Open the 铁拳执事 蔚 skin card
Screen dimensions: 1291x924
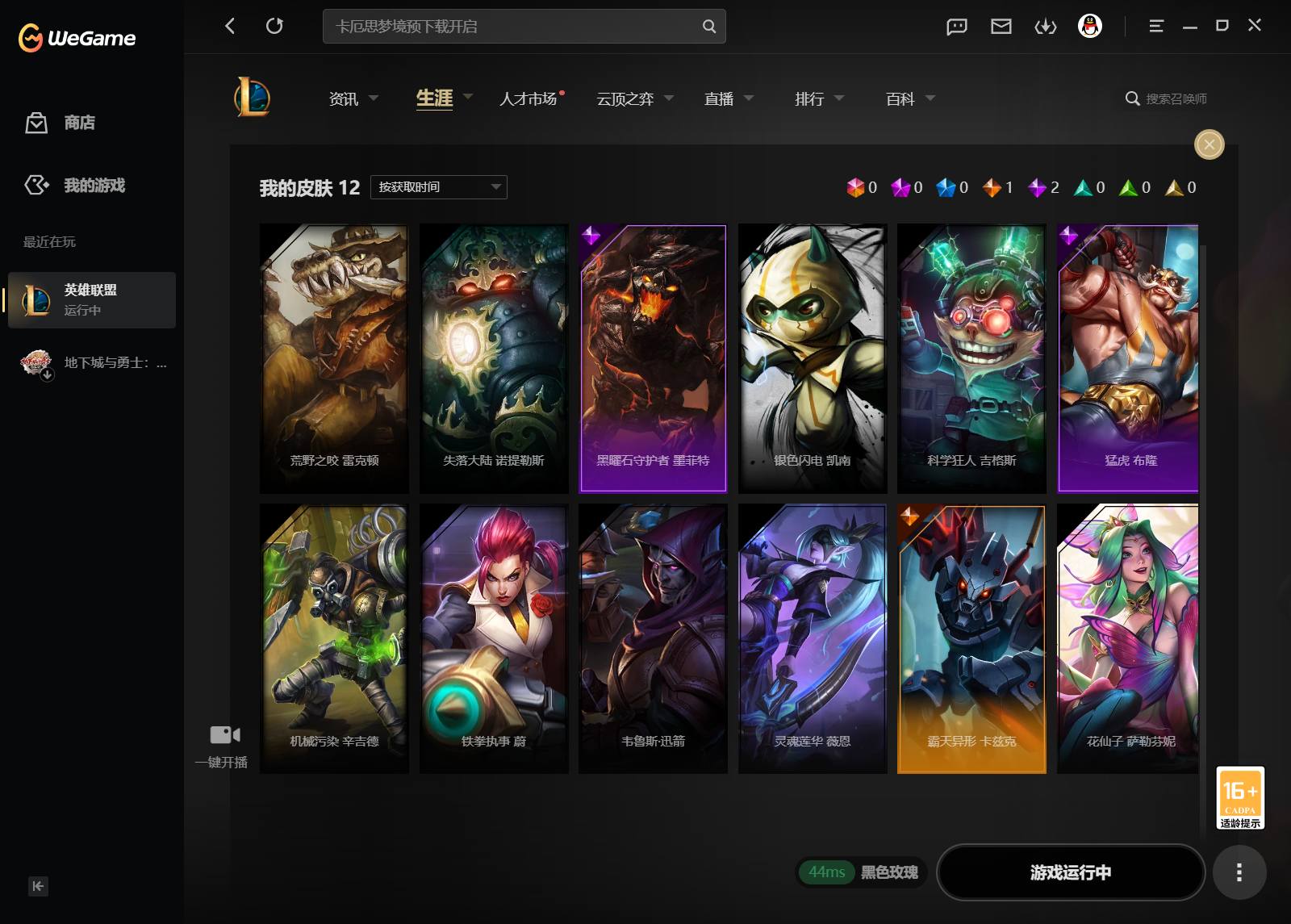[x=494, y=639]
